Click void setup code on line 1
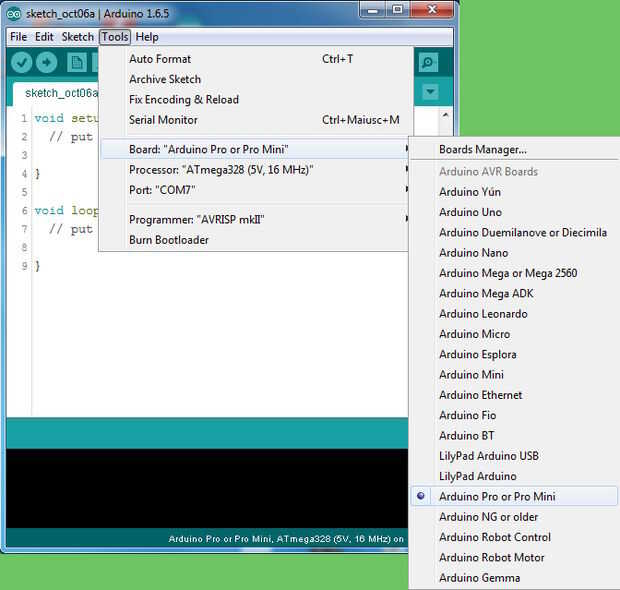The image size is (620, 590). (66, 118)
